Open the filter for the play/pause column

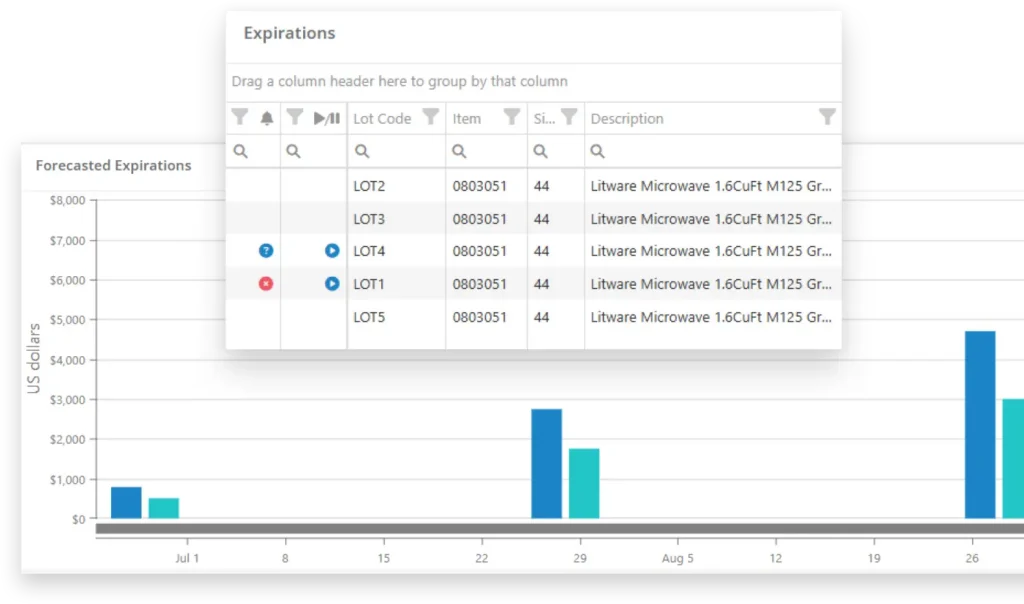coord(295,118)
